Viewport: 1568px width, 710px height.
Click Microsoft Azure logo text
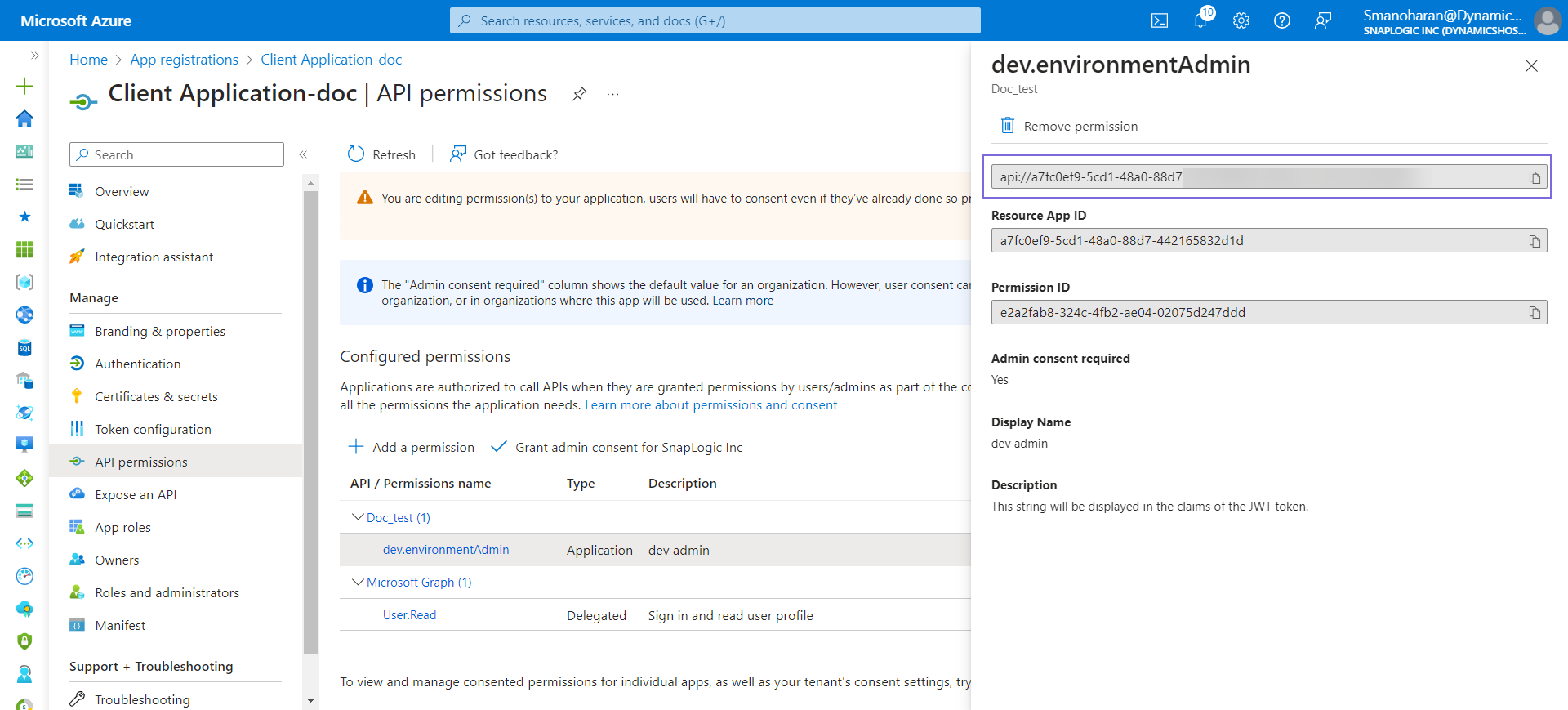pyautogui.click(x=76, y=20)
